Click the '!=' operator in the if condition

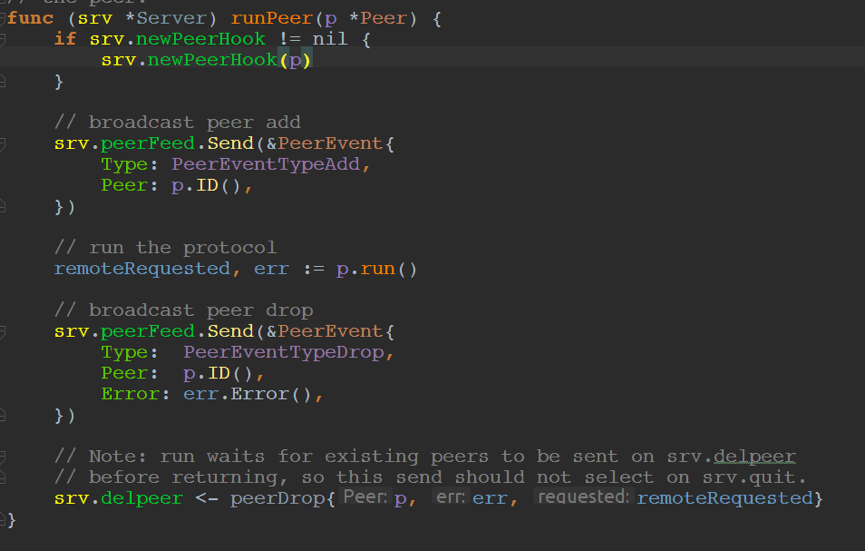click(x=290, y=39)
